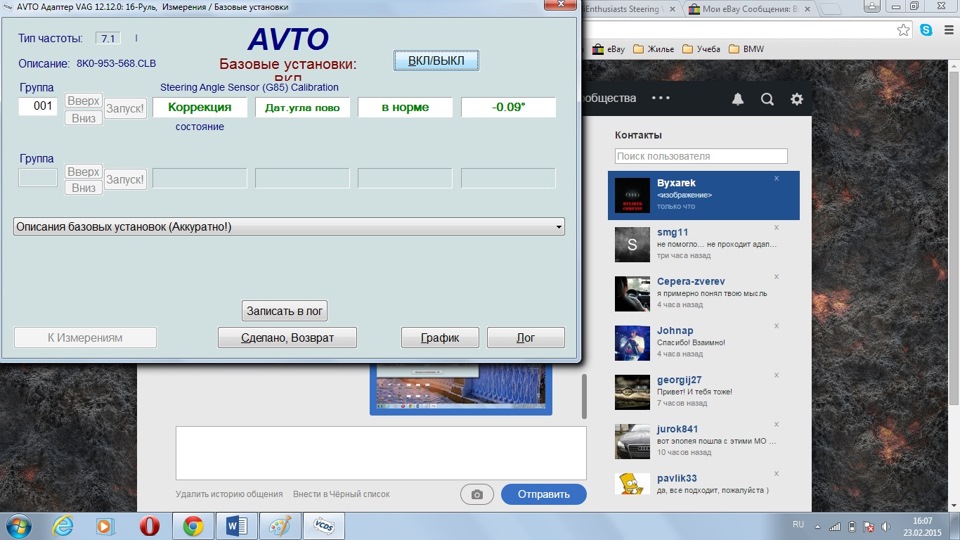
Task: Open the three-dots more menu in header
Action: (x=661, y=98)
